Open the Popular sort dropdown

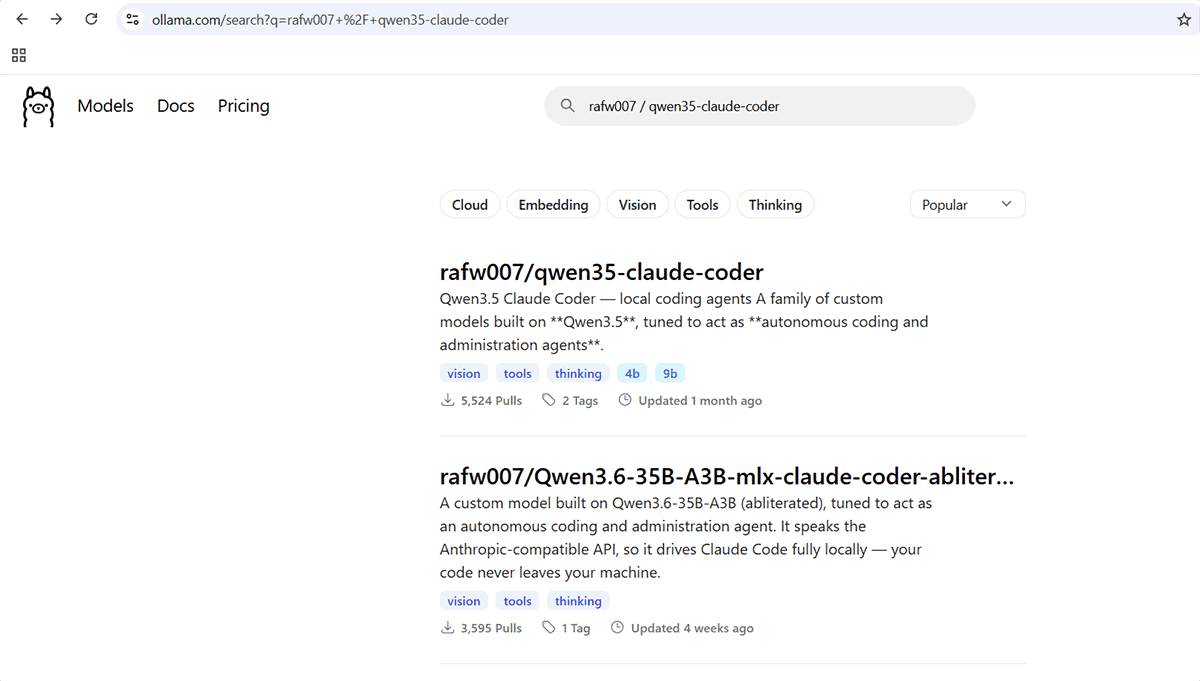click(967, 205)
